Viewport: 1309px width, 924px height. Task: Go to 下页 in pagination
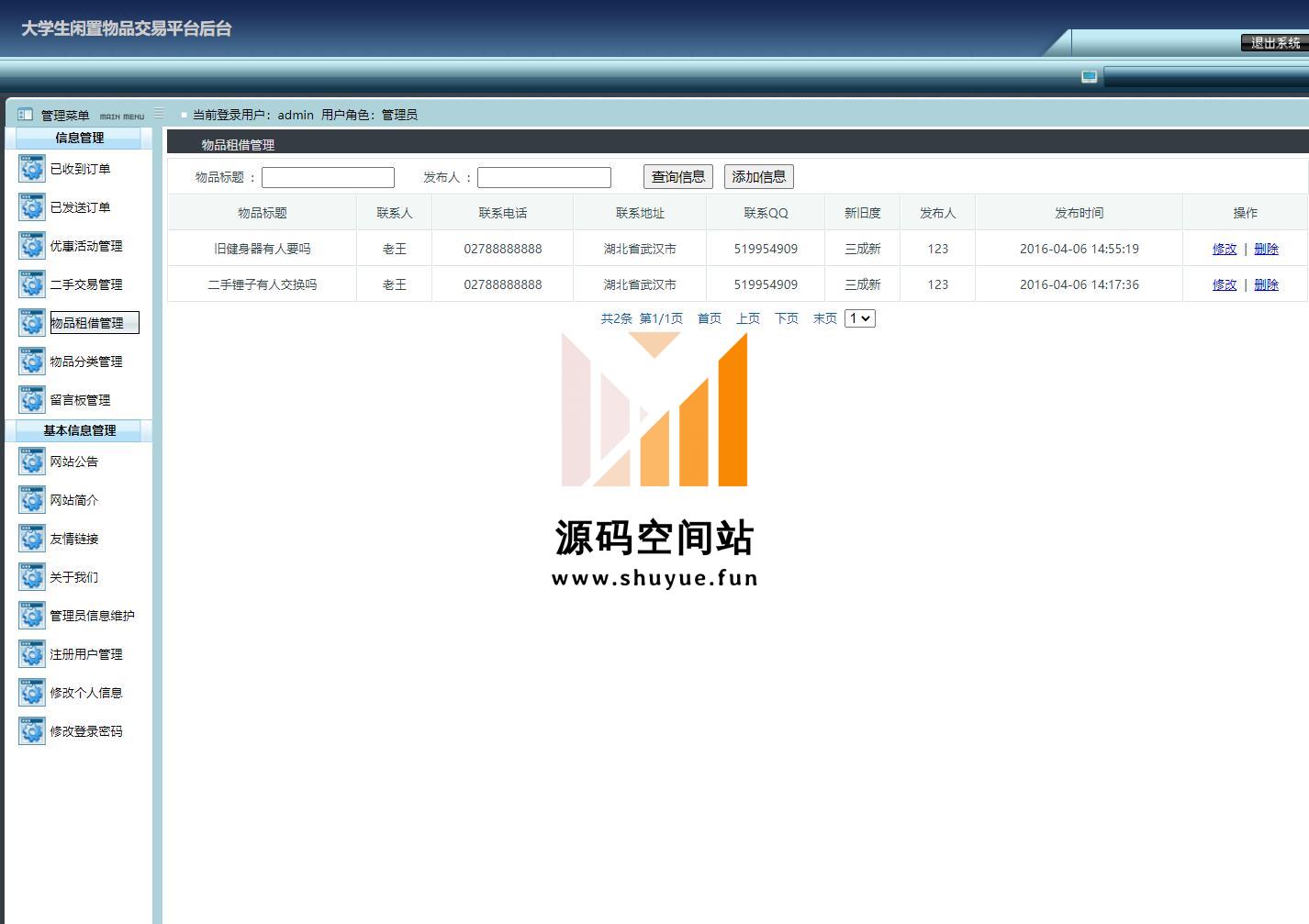tap(787, 318)
